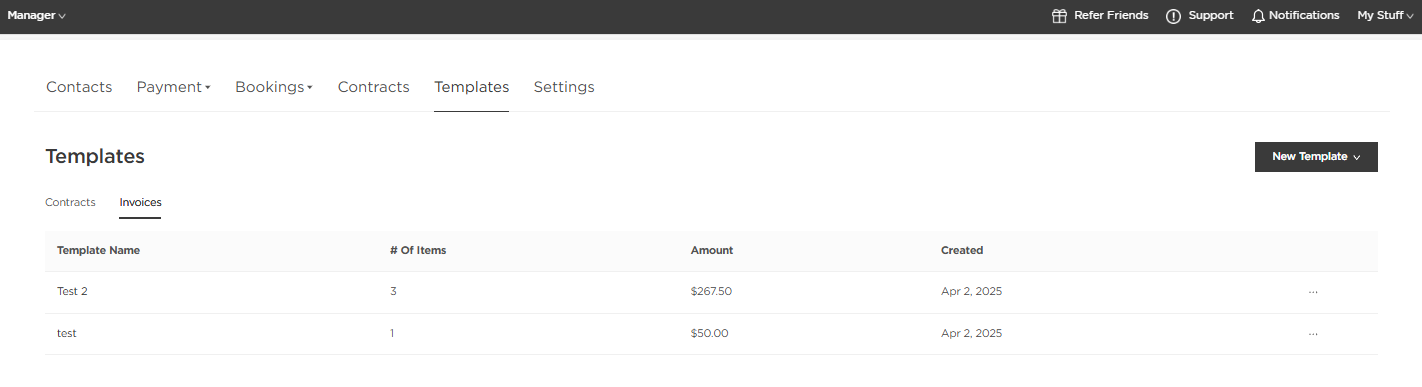Click the Created column header
The height and width of the screenshot is (387, 1422).
click(x=962, y=250)
